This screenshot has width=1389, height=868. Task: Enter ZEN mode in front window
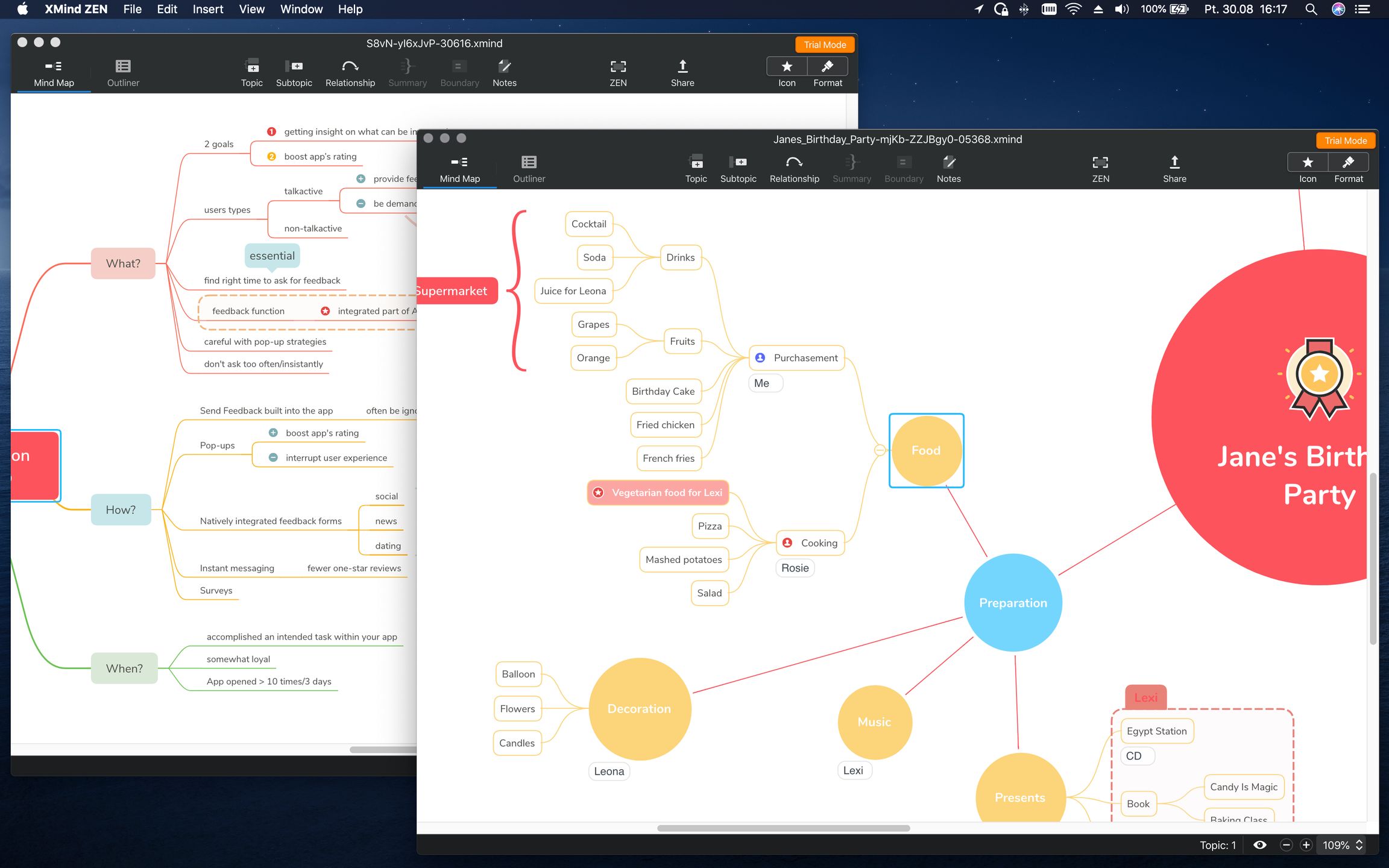[1100, 163]
